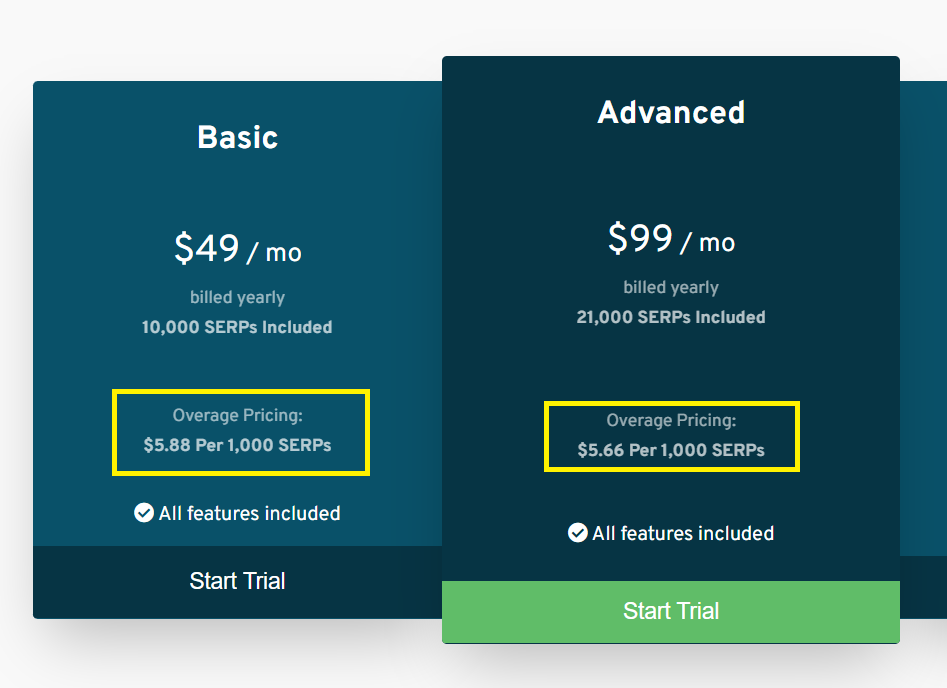Click 'All features included' label in Advanced card
The width and height of the screenshot is (947, 688).
tap(683, 533)
